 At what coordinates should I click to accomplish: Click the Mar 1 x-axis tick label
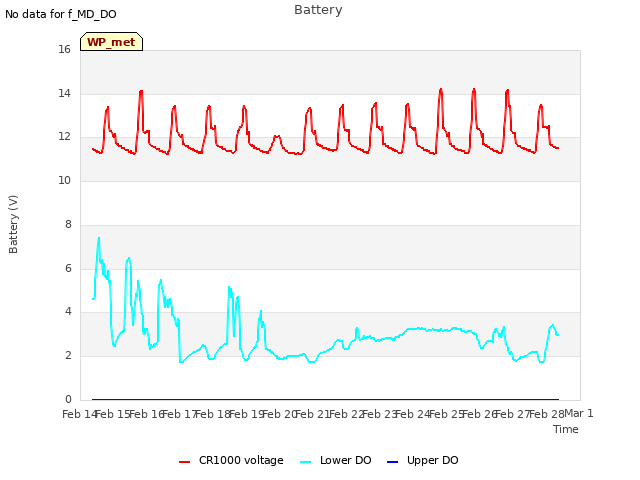[578, 413]
